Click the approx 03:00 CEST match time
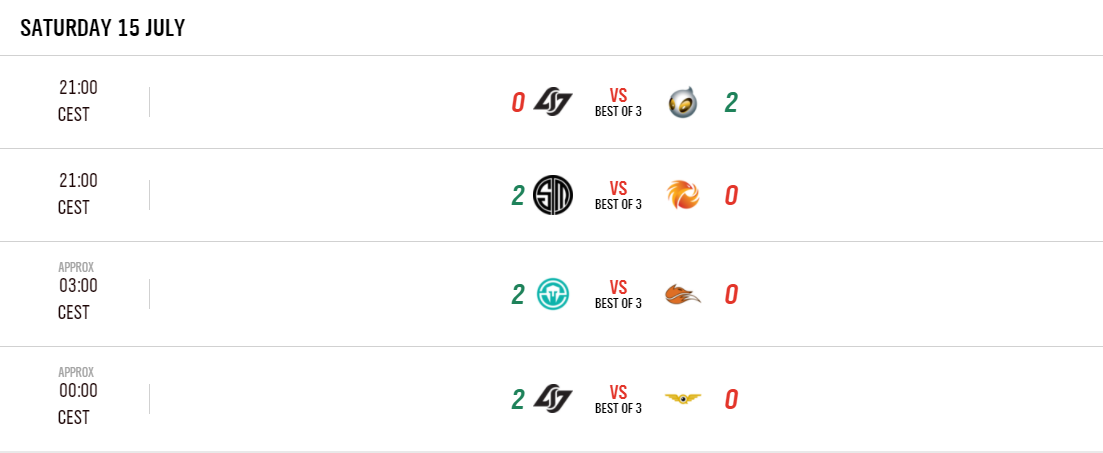 (77, 292)
